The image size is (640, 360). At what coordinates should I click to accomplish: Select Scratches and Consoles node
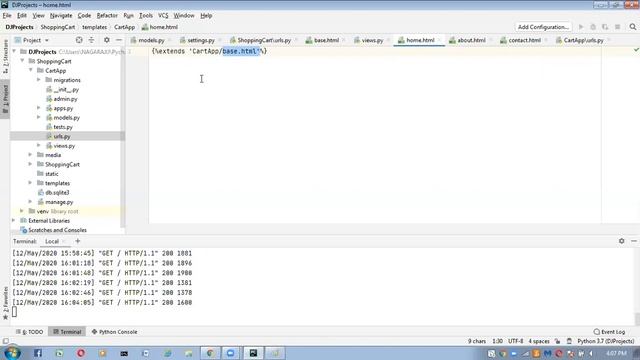(57, 230)
